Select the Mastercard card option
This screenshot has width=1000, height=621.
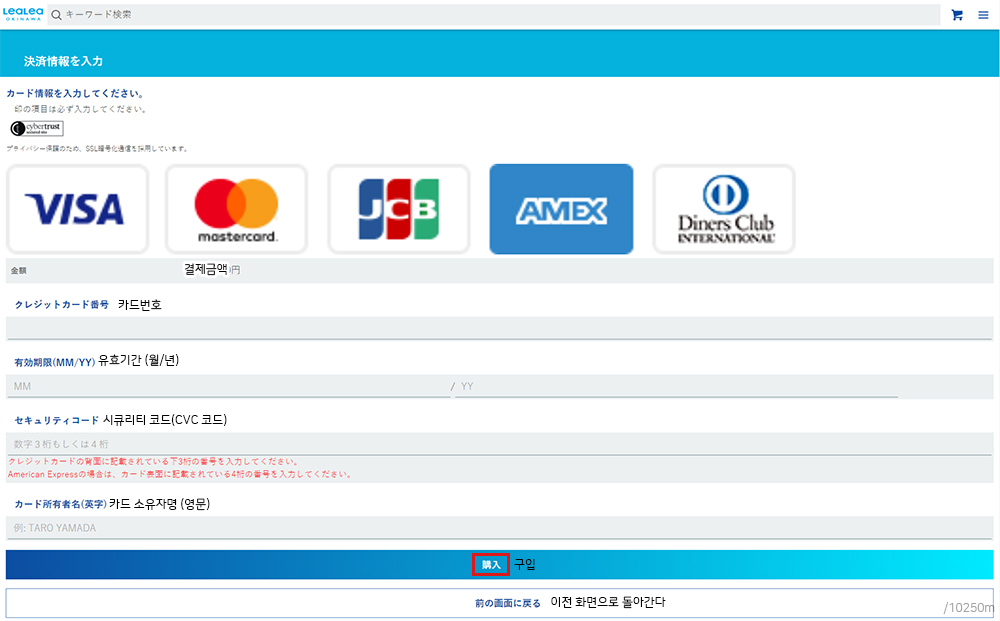tap(237, 209)
